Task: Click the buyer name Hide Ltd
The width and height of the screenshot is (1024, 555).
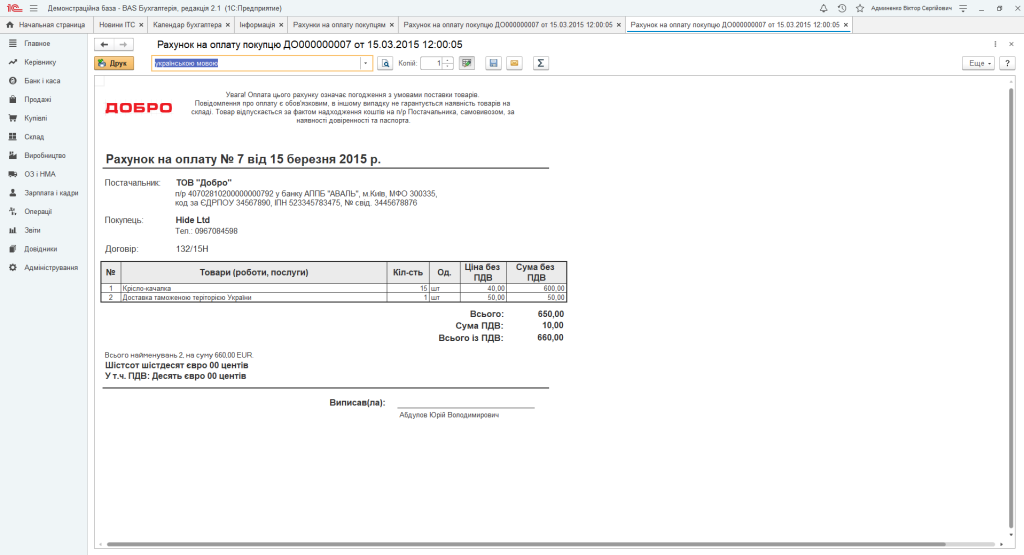Action: pos(193,220)
